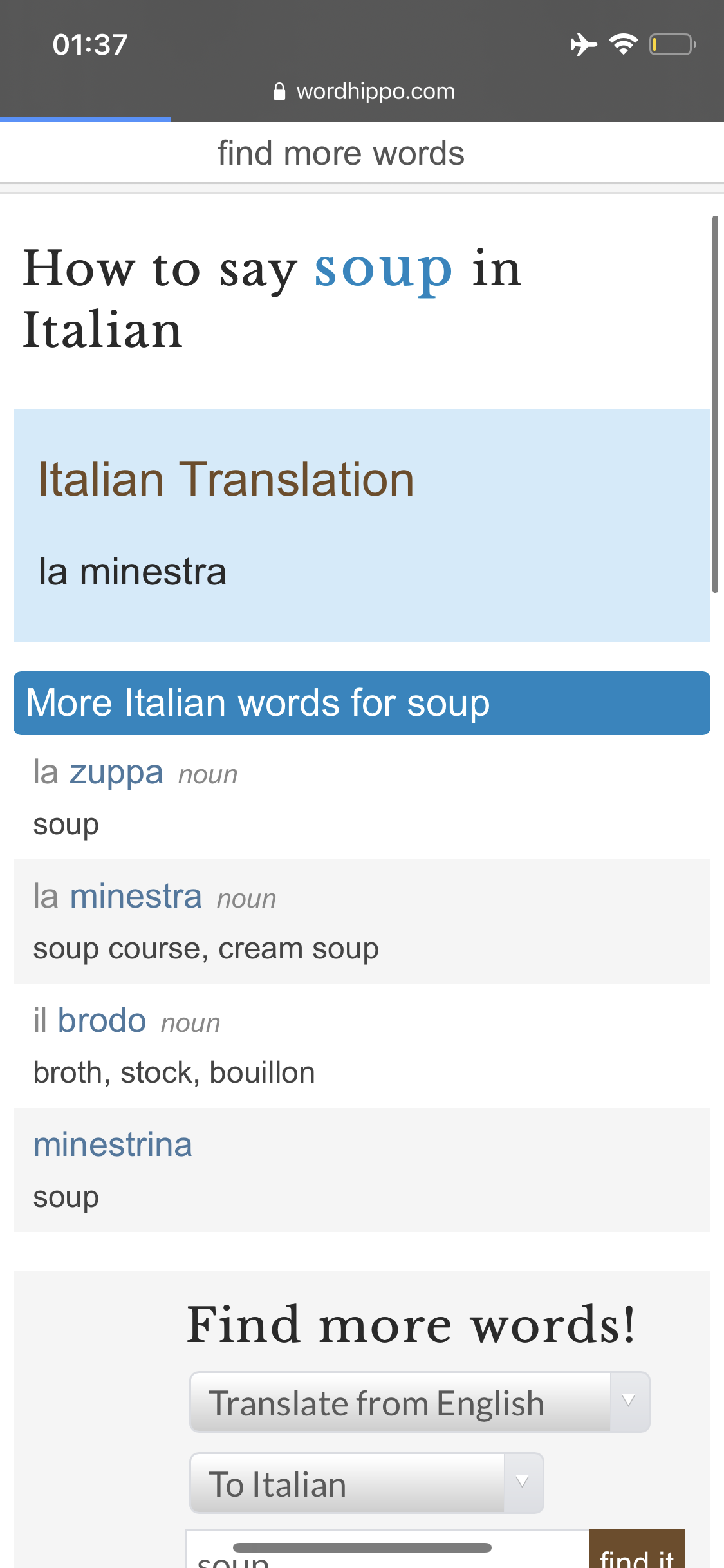Open the 'Translate from English' dropdown arrow

pos(629,1402)
